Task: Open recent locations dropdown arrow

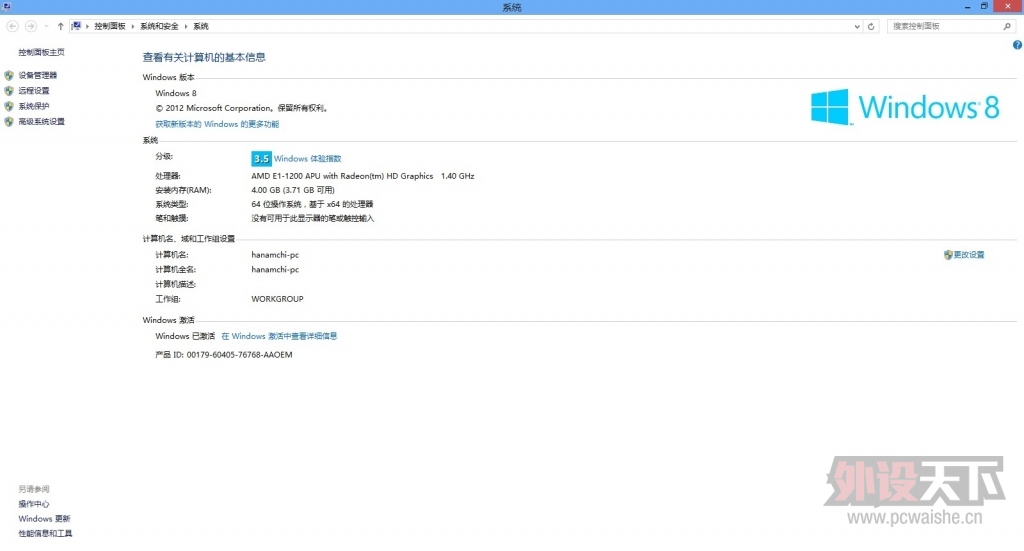Action: [x=46, y=26]
